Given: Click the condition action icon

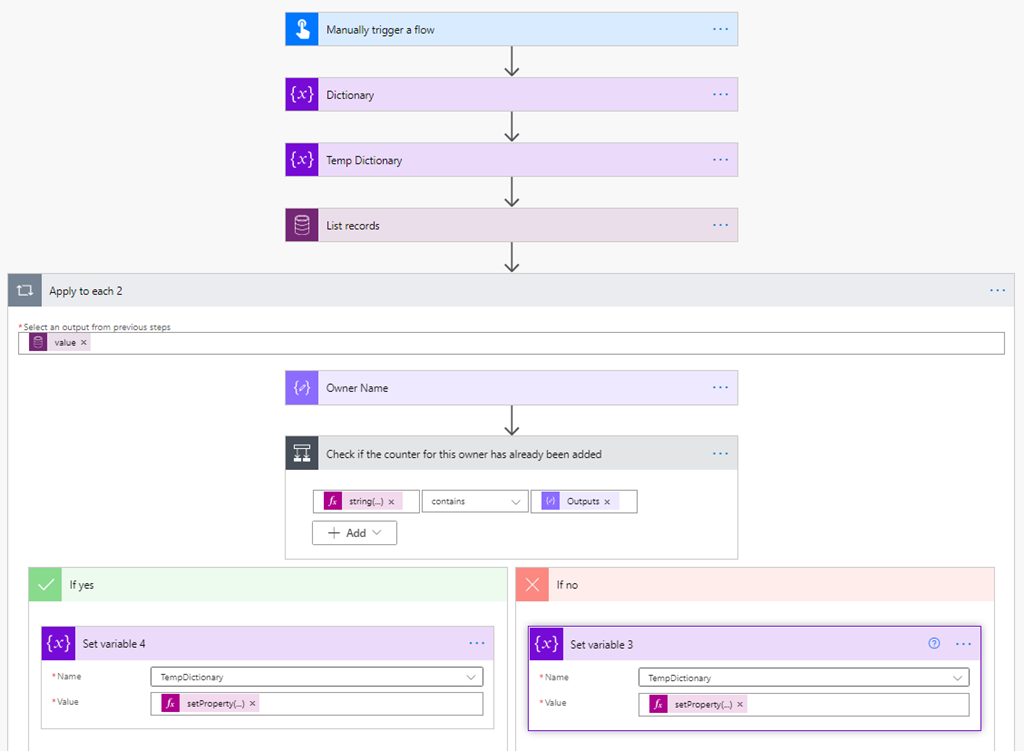Looking at the screenshot, I should coord(302,454).
